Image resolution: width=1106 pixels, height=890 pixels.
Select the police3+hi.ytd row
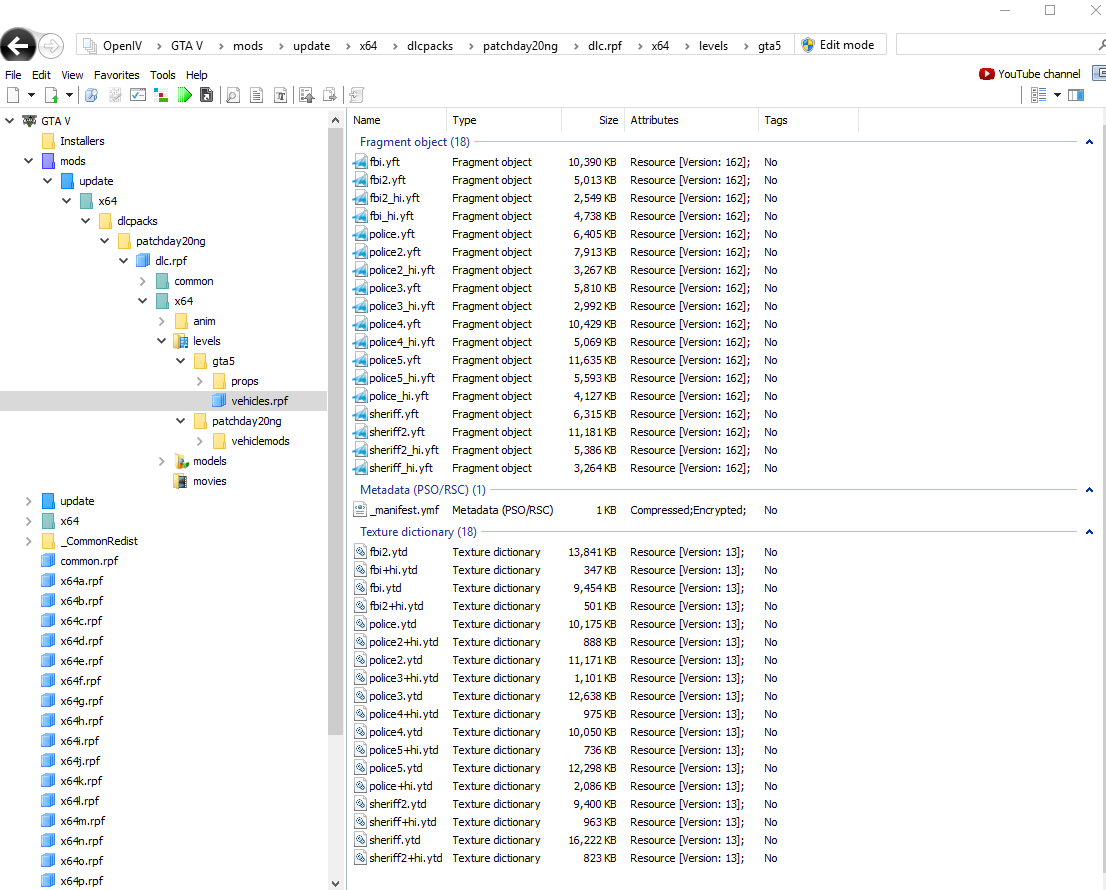click(557, 678)
